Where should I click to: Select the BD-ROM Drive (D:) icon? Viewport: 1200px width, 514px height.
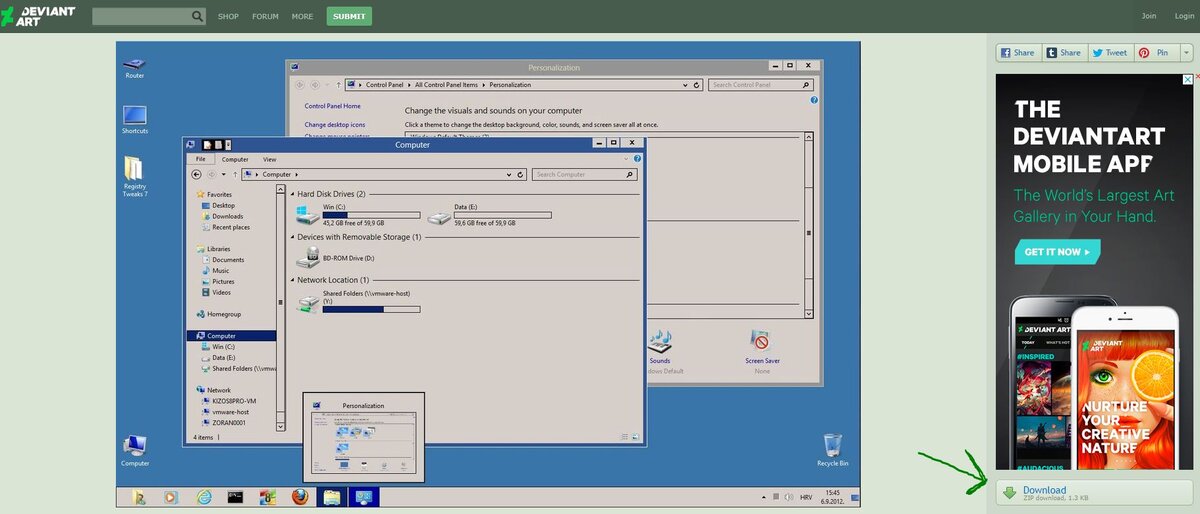tap(307, 258)
